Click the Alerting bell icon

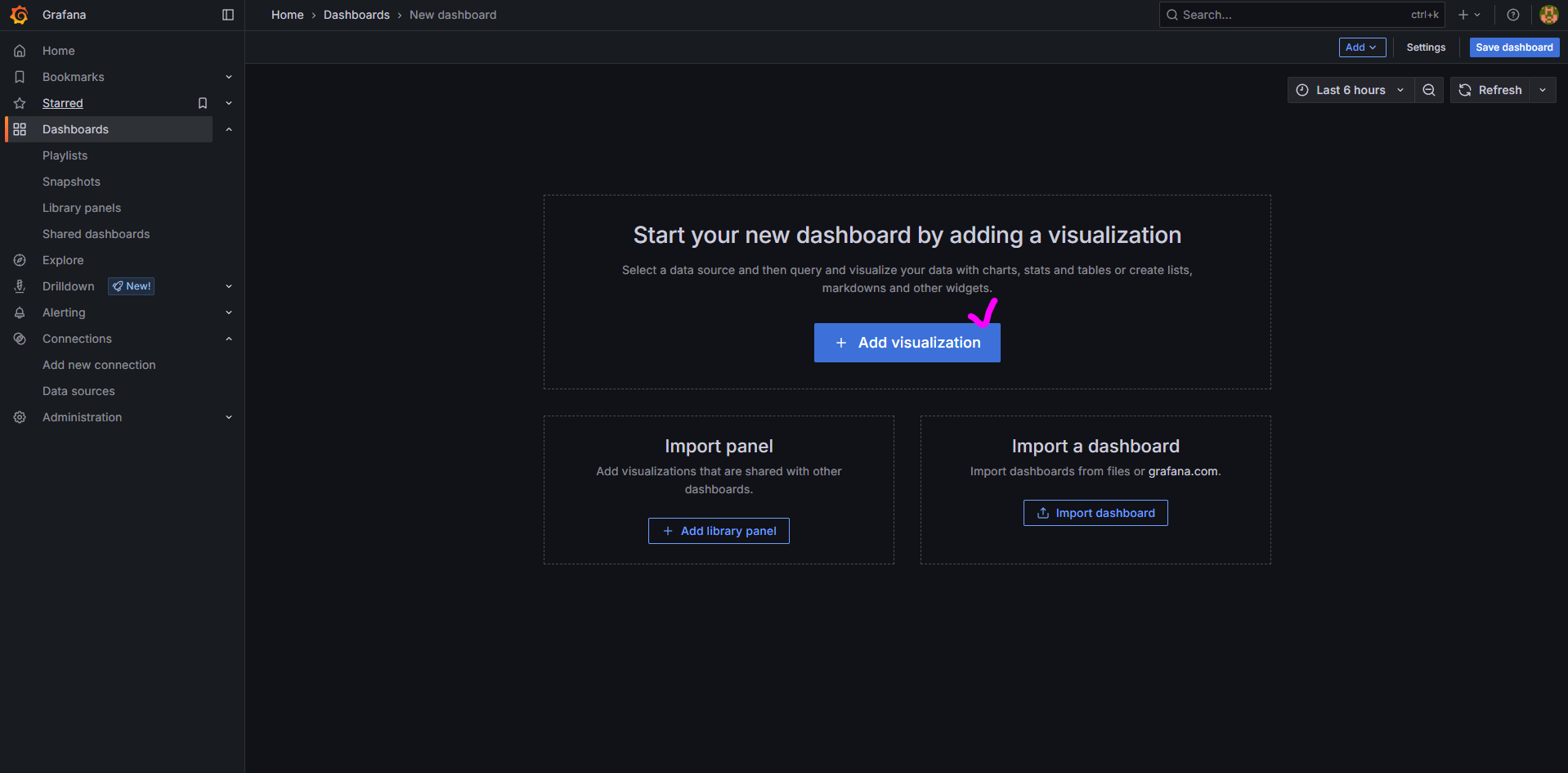pyautogui.click(x=20, y=312)
